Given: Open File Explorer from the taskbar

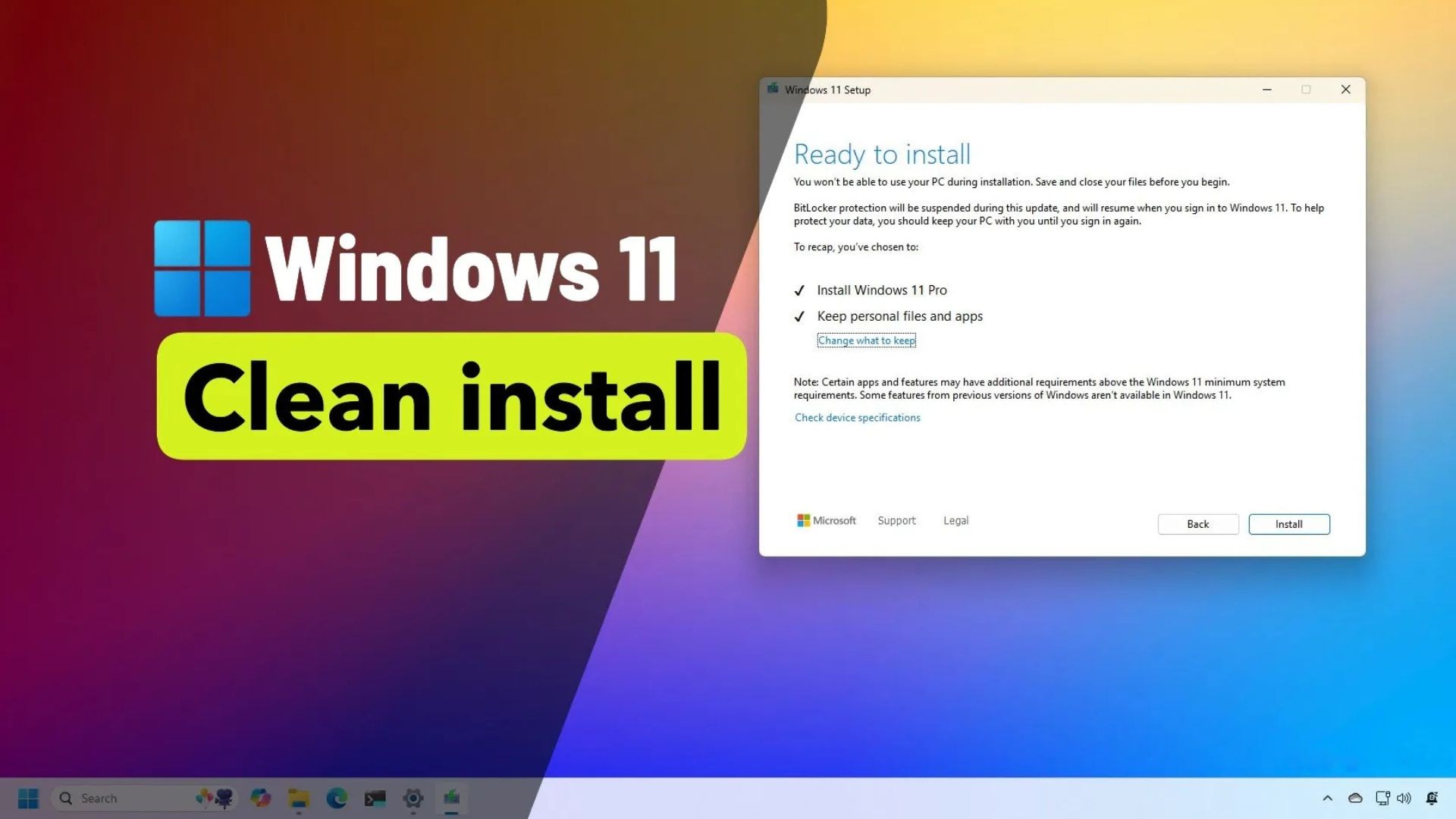Looking at the screenshot, I should 299,798.
